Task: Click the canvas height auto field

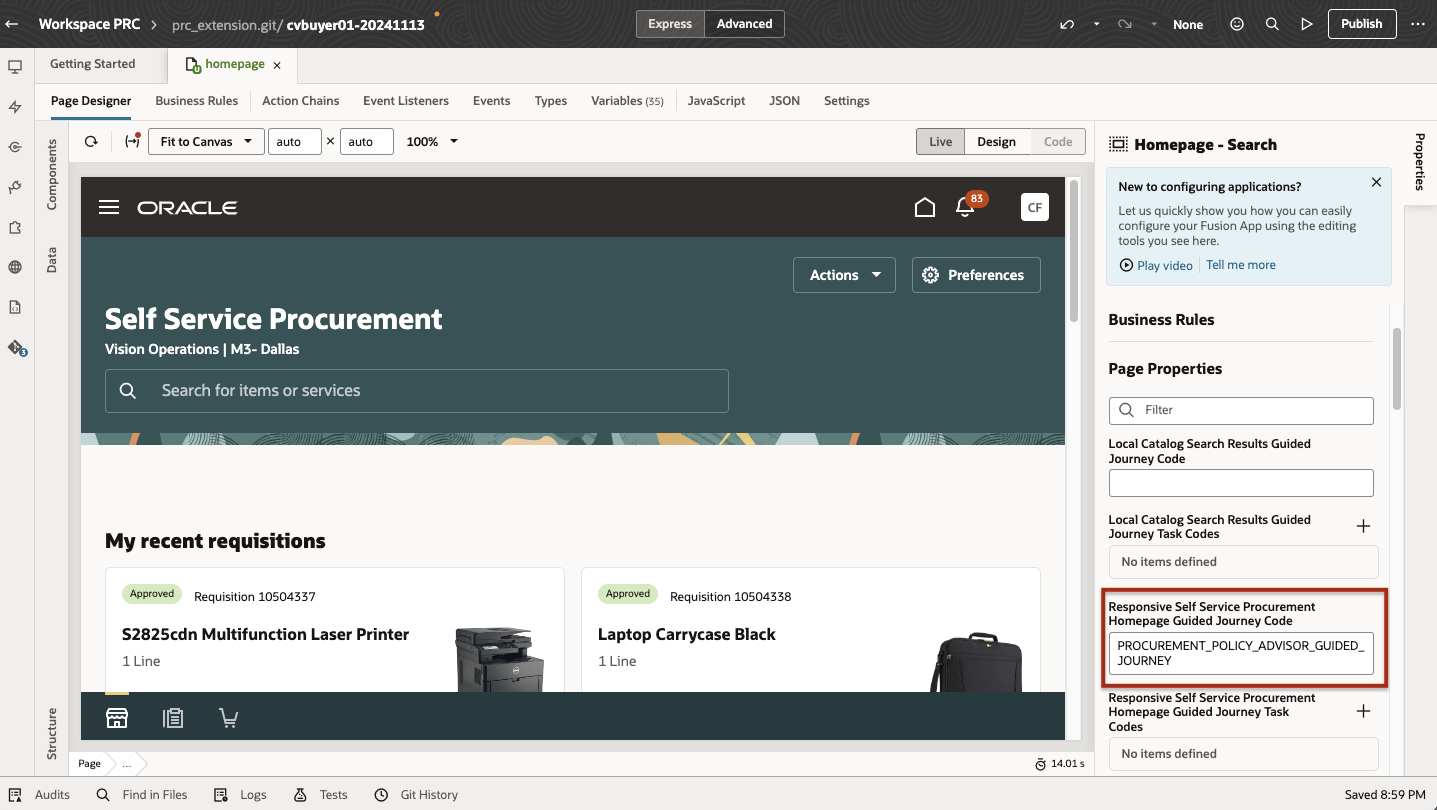Action: click(367, 142)
